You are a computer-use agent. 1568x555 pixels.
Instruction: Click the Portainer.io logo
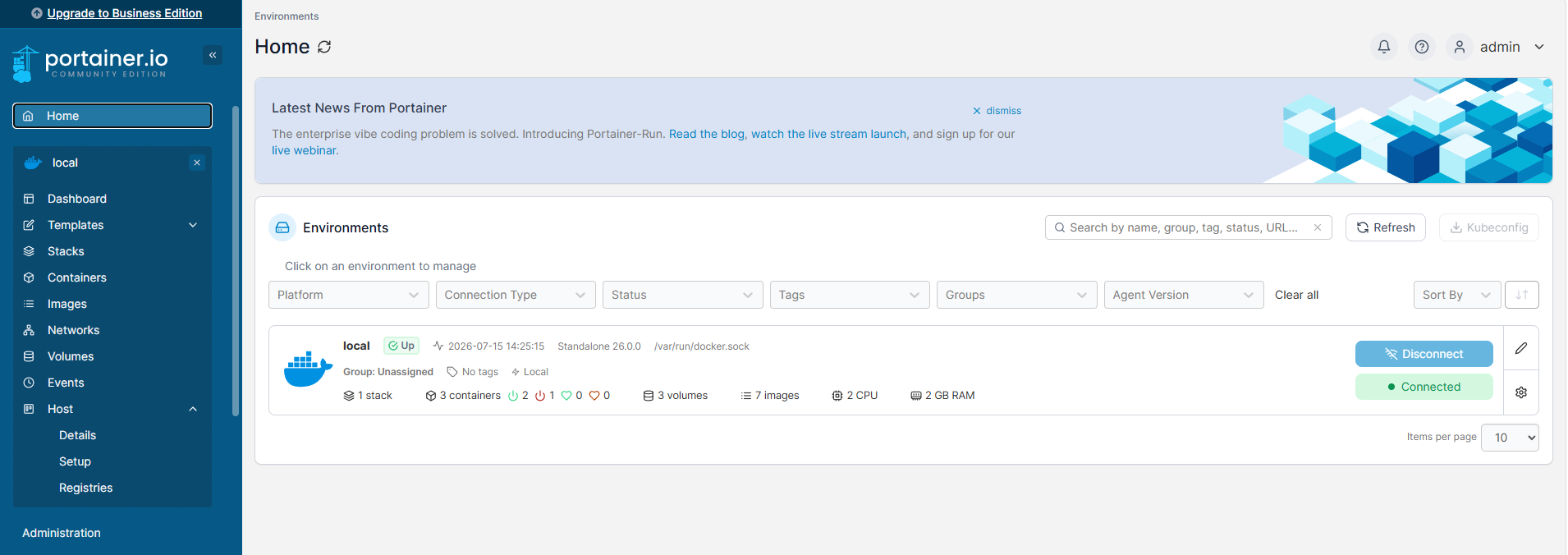click(x=90, y=63)
